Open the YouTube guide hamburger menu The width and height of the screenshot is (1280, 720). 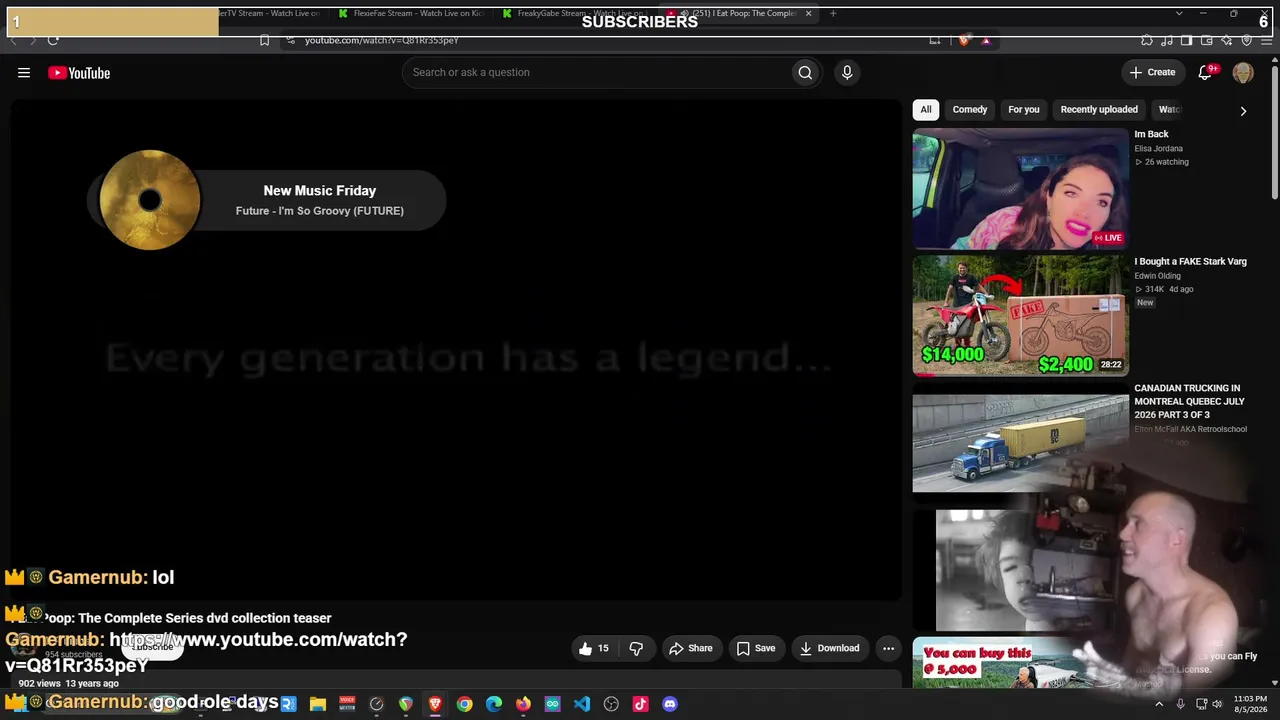tap(24, 72)
